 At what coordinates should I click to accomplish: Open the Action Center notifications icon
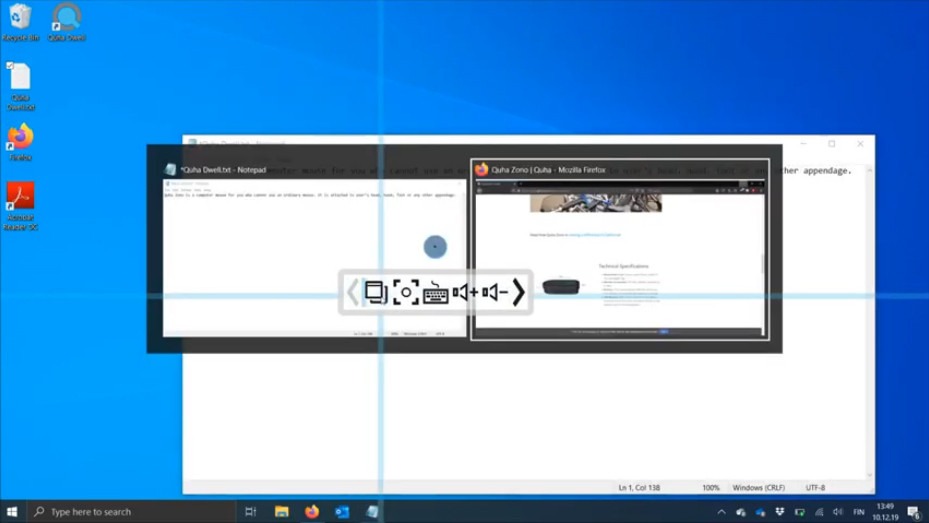click(914, 512)
